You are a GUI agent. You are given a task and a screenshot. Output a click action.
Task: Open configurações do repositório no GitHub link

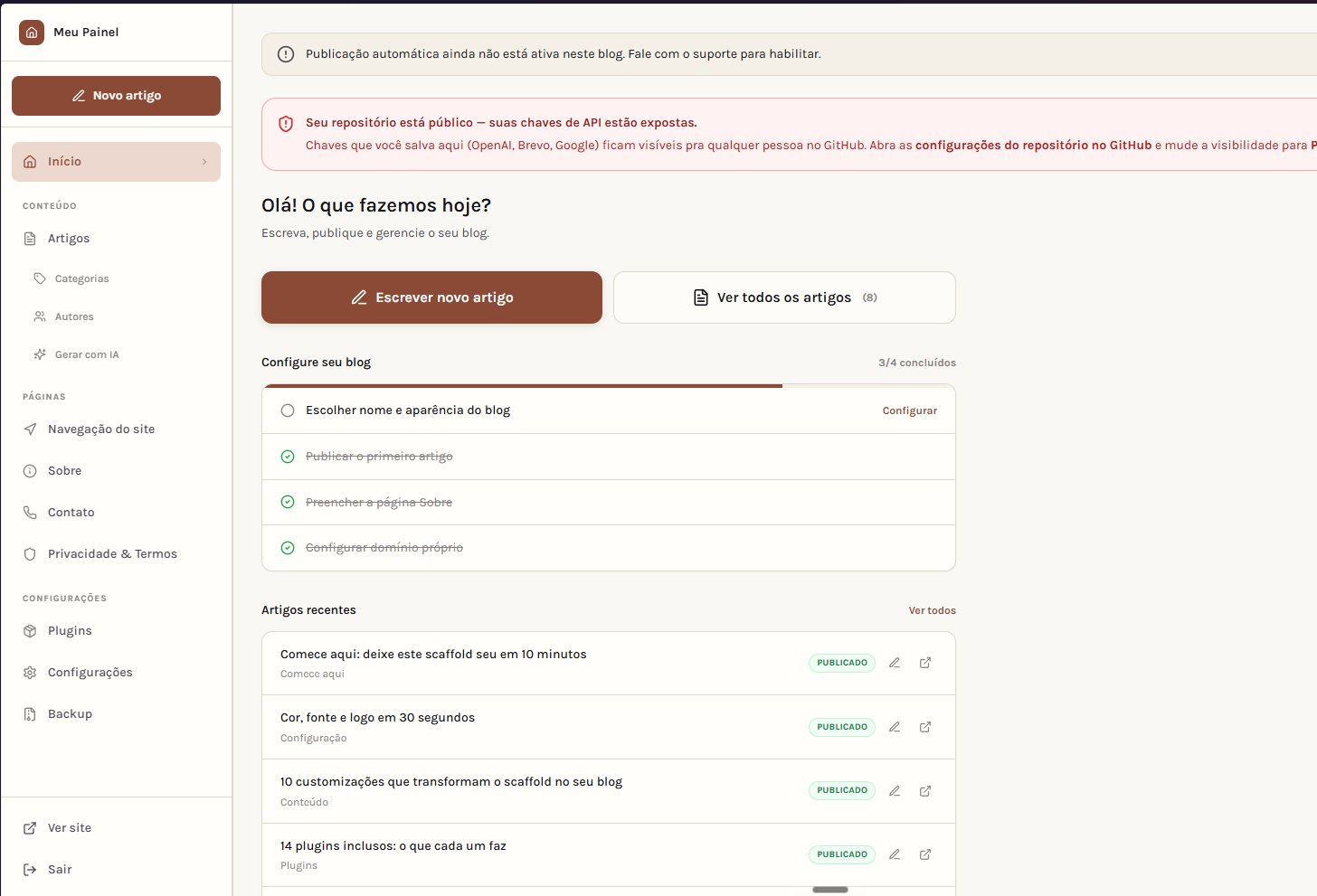(x=1033, y=146)
